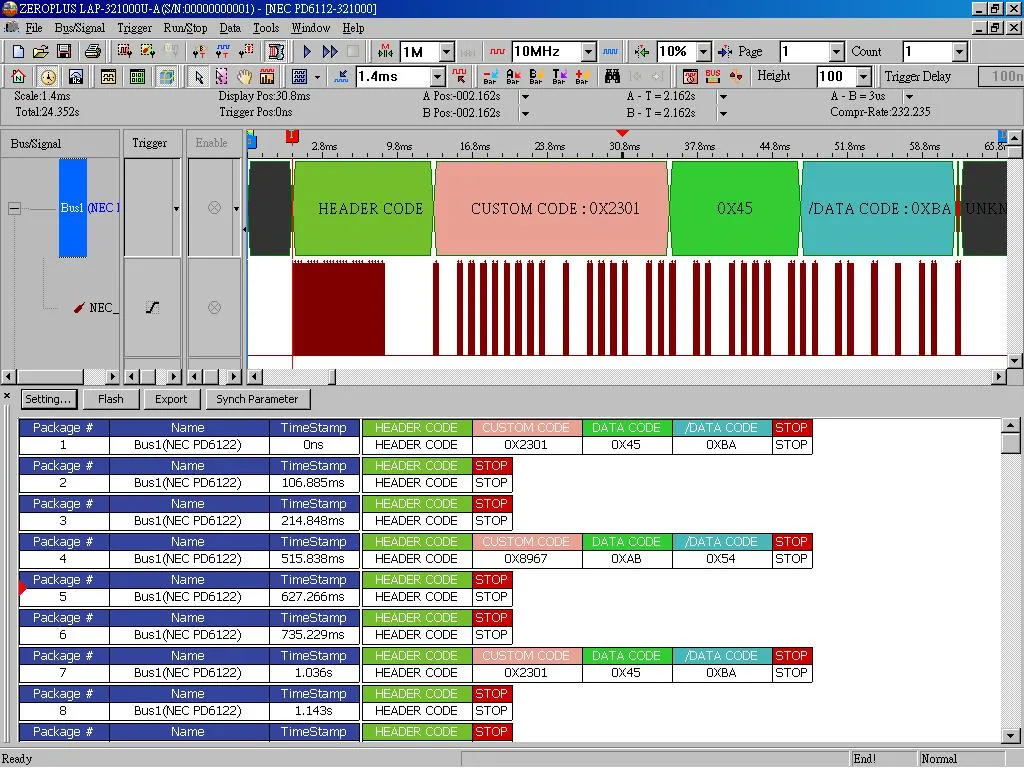
Task: Click the B Bar icon
Action: click(536, 76)
